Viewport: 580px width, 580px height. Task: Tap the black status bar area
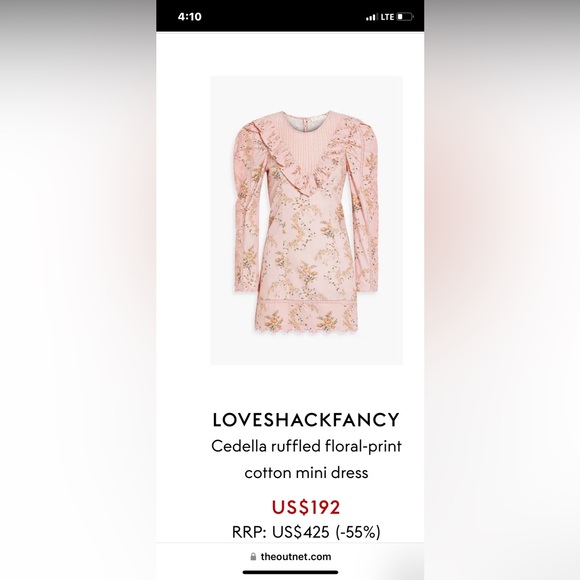coord(290,16)
